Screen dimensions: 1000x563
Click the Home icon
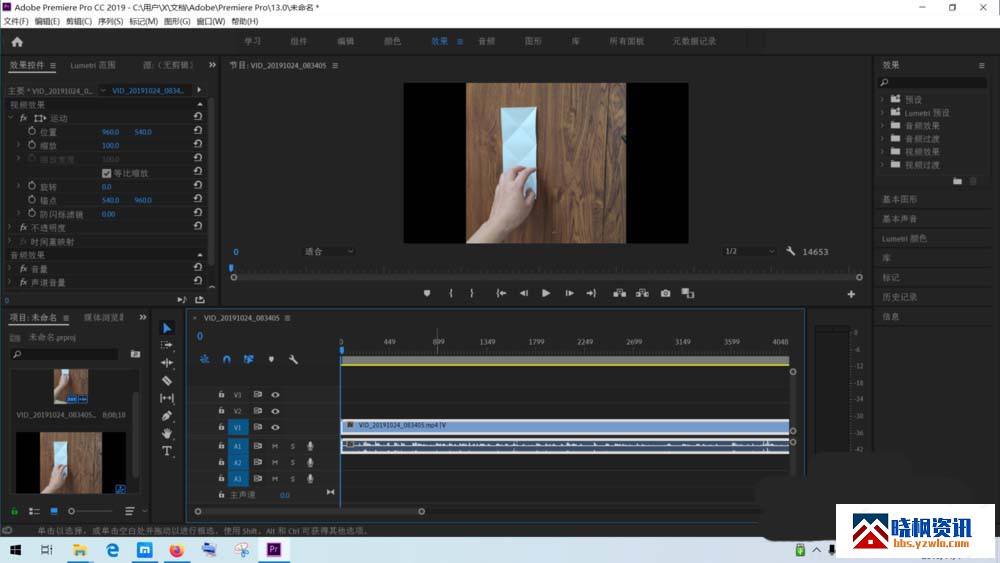point(17,42)
